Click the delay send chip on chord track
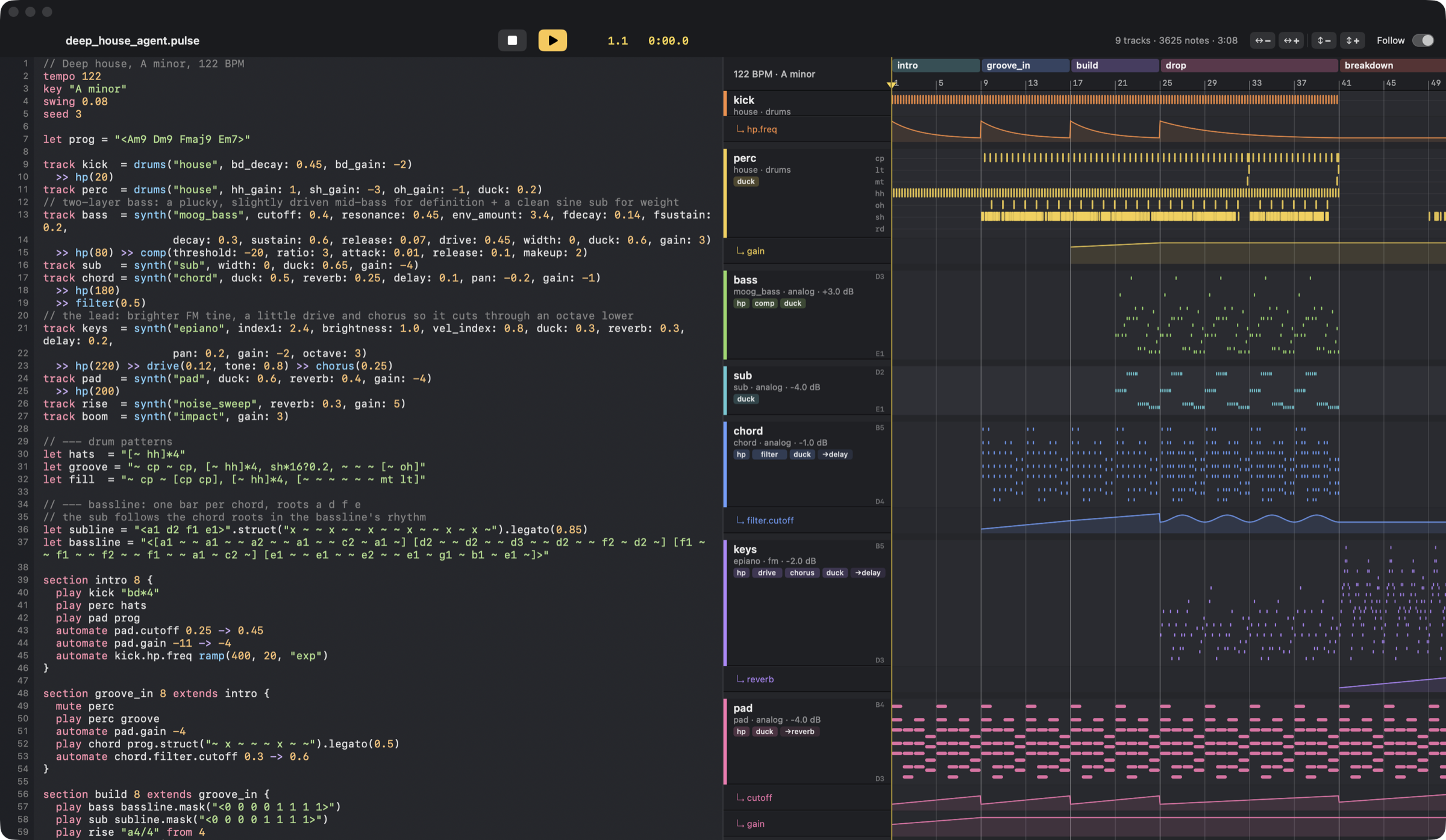This screenshot has width=1446, height=840. pos(835,455)
